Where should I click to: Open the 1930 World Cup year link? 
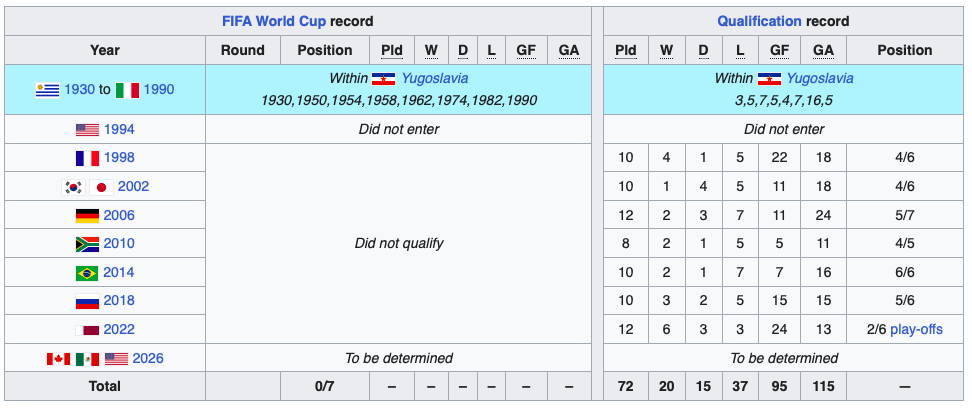(79, 90)
